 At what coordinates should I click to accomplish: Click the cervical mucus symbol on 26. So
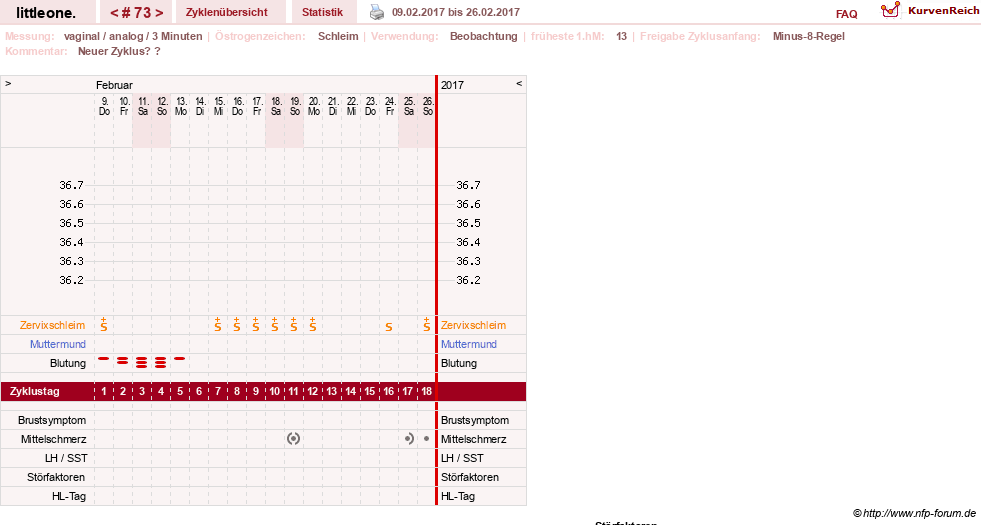(x=427, y=325)
